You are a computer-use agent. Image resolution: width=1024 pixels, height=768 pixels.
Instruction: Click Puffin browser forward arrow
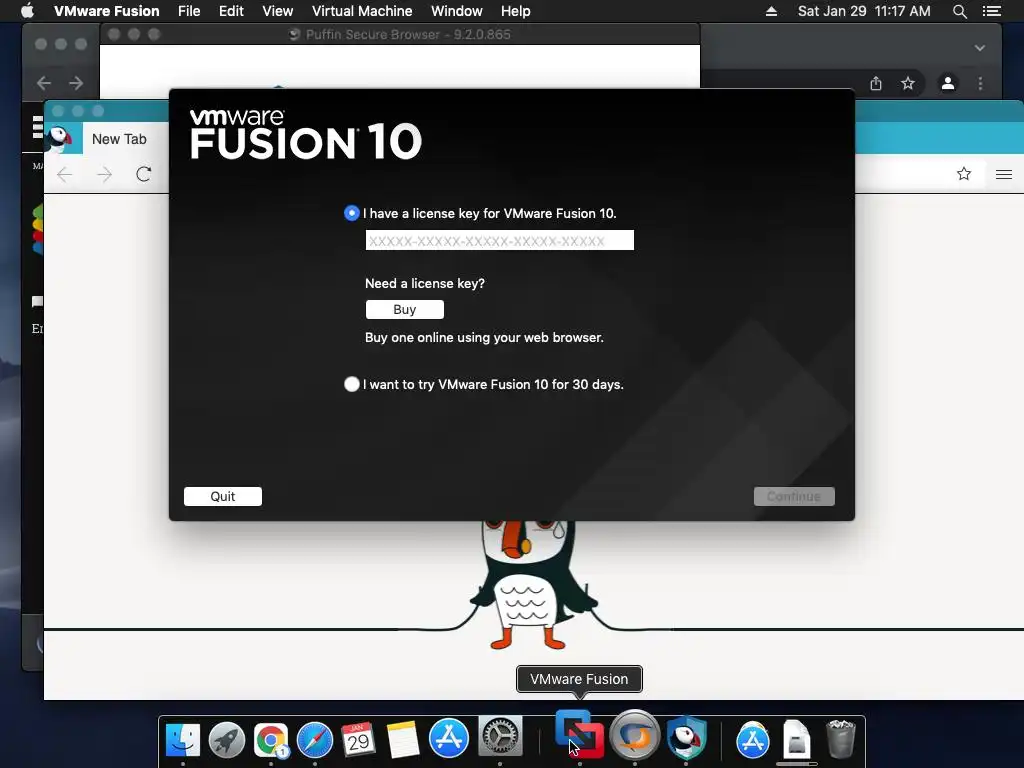click(104, 174)
